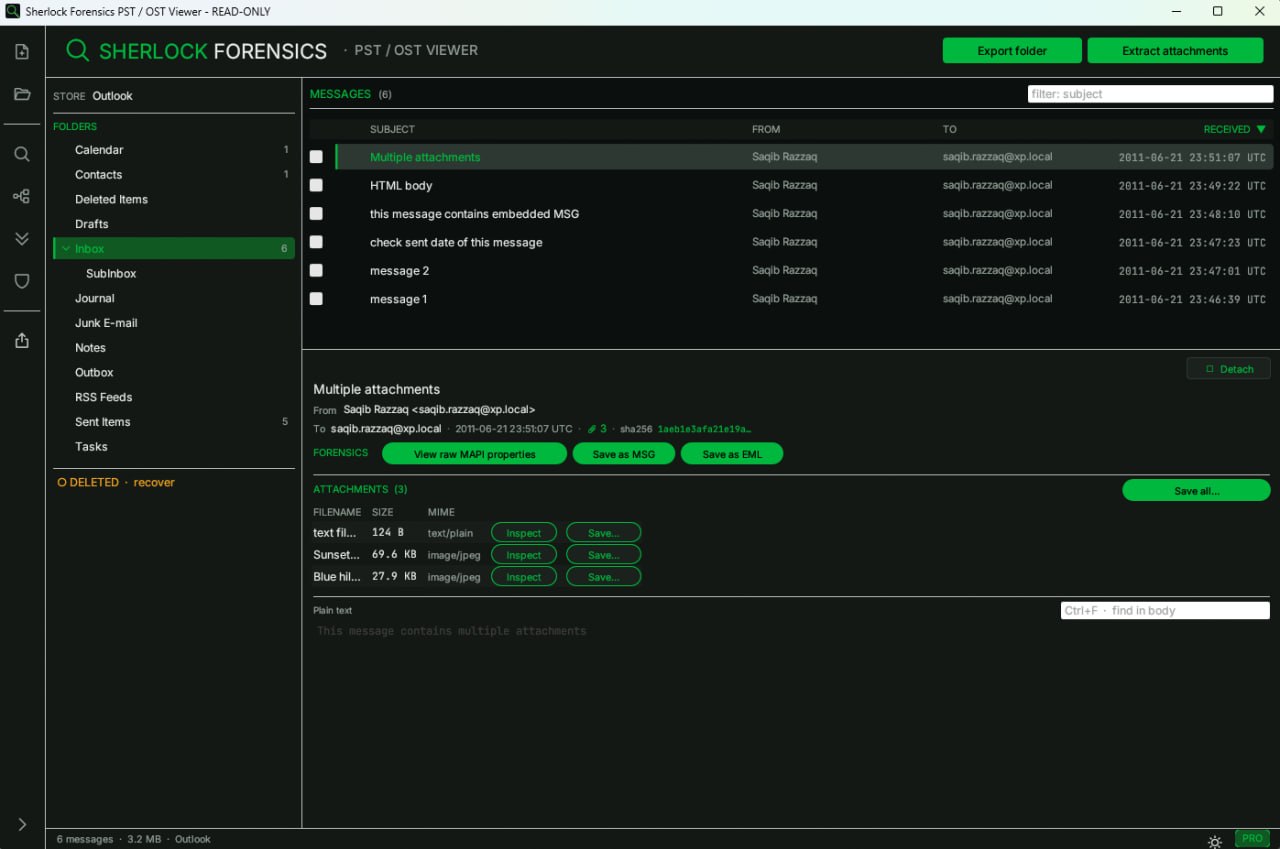This screenshot has width=1280, height=849.
Task: Click the FROM column header
Action: tap(766, 129)
